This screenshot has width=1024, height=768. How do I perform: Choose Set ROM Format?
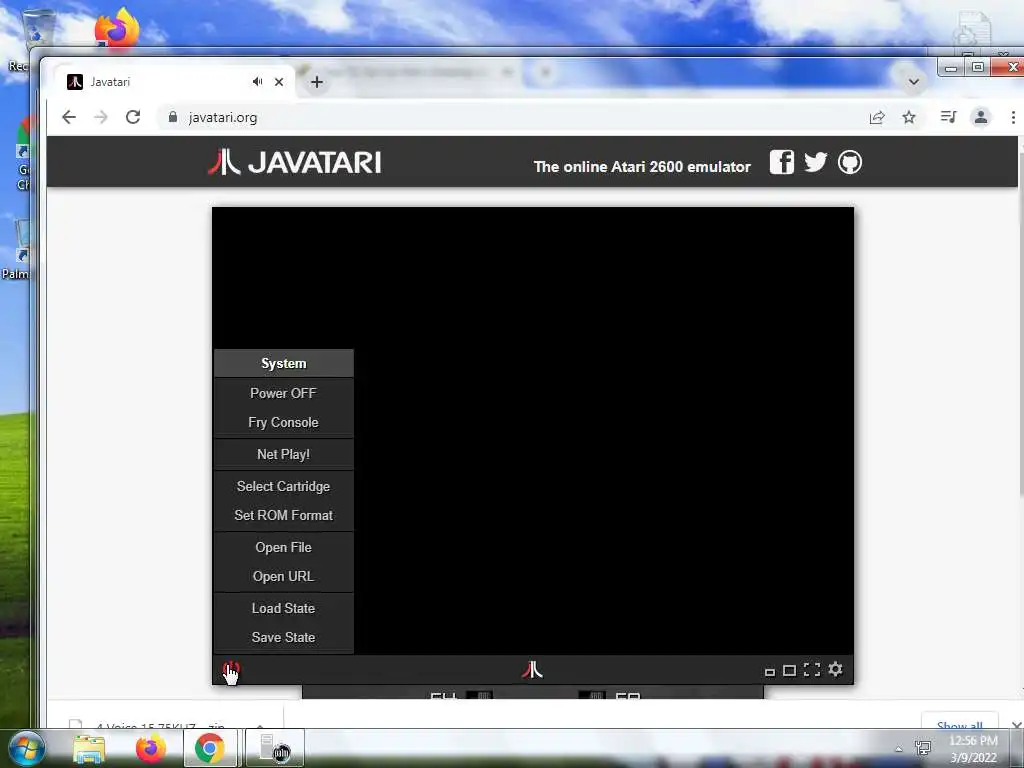point(283,515)
